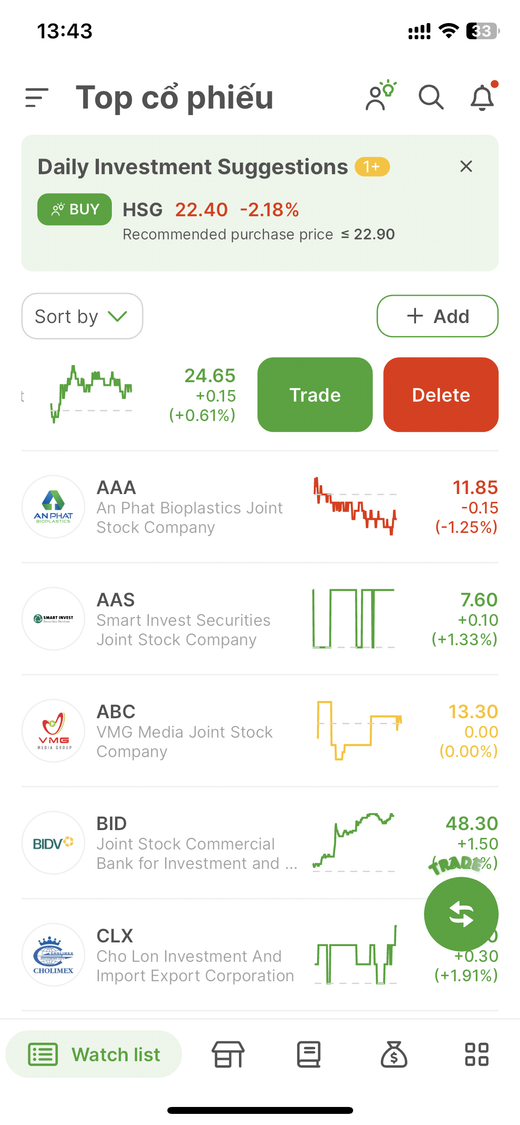Tap the BUY suggestion badge for HSG
520x1125 pixels.
point(75,210)
